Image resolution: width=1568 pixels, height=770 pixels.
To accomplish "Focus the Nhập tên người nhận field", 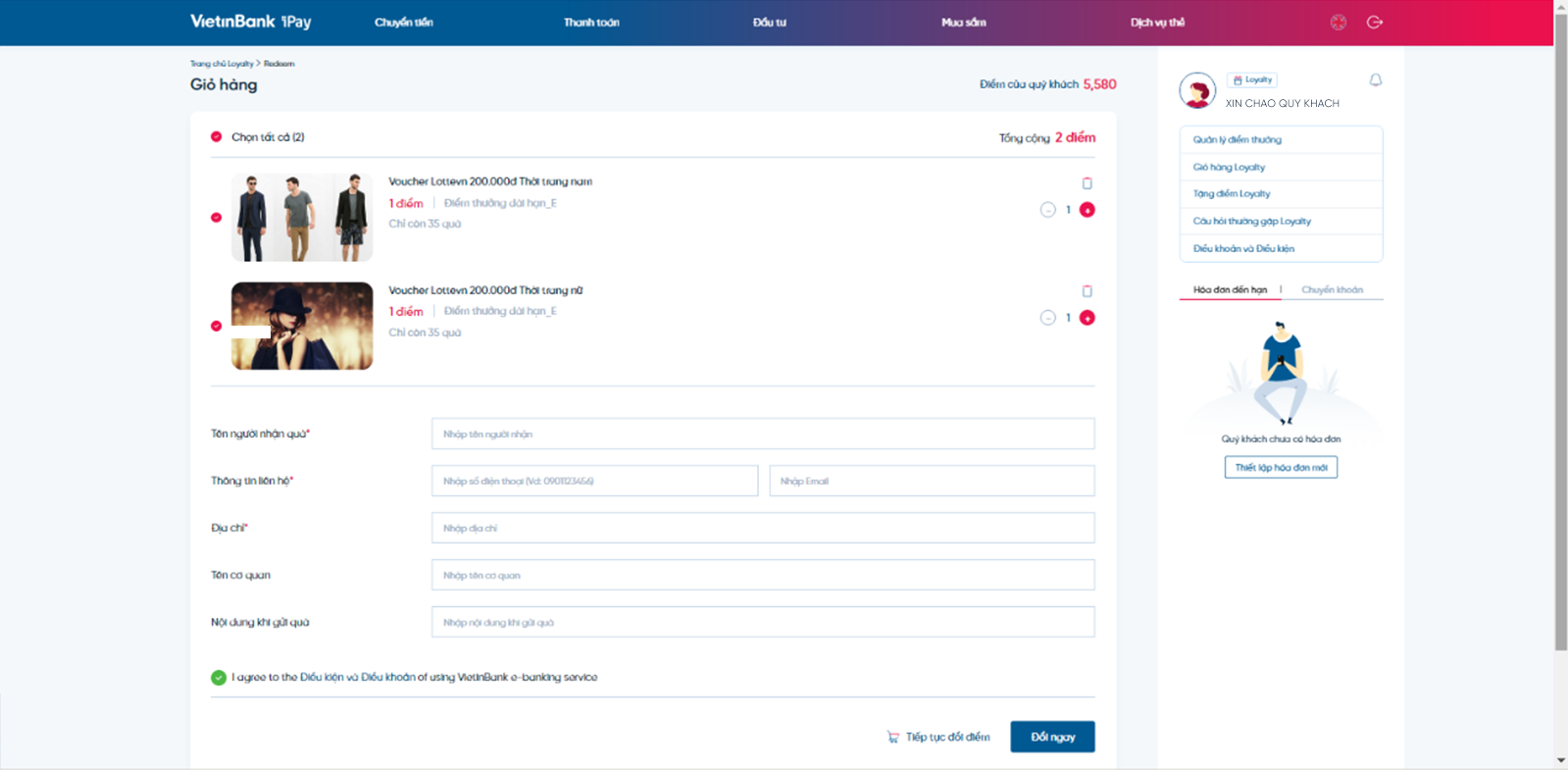I will (763, 434).
